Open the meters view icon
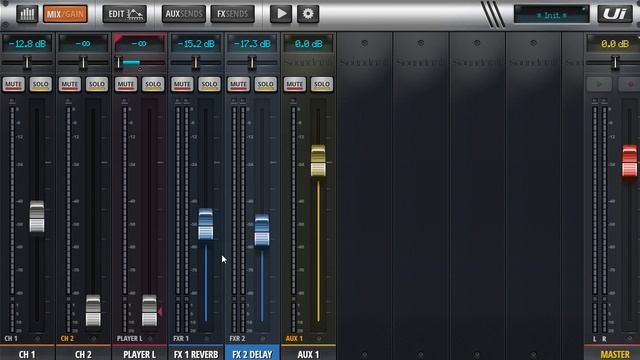This screenshot has width=640, height=360. click(27, 14)
